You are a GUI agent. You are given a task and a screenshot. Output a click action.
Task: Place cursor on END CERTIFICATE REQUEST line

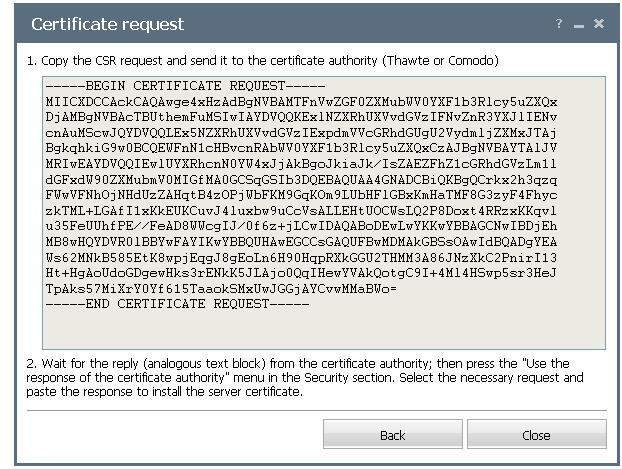[x=177, y=304]
